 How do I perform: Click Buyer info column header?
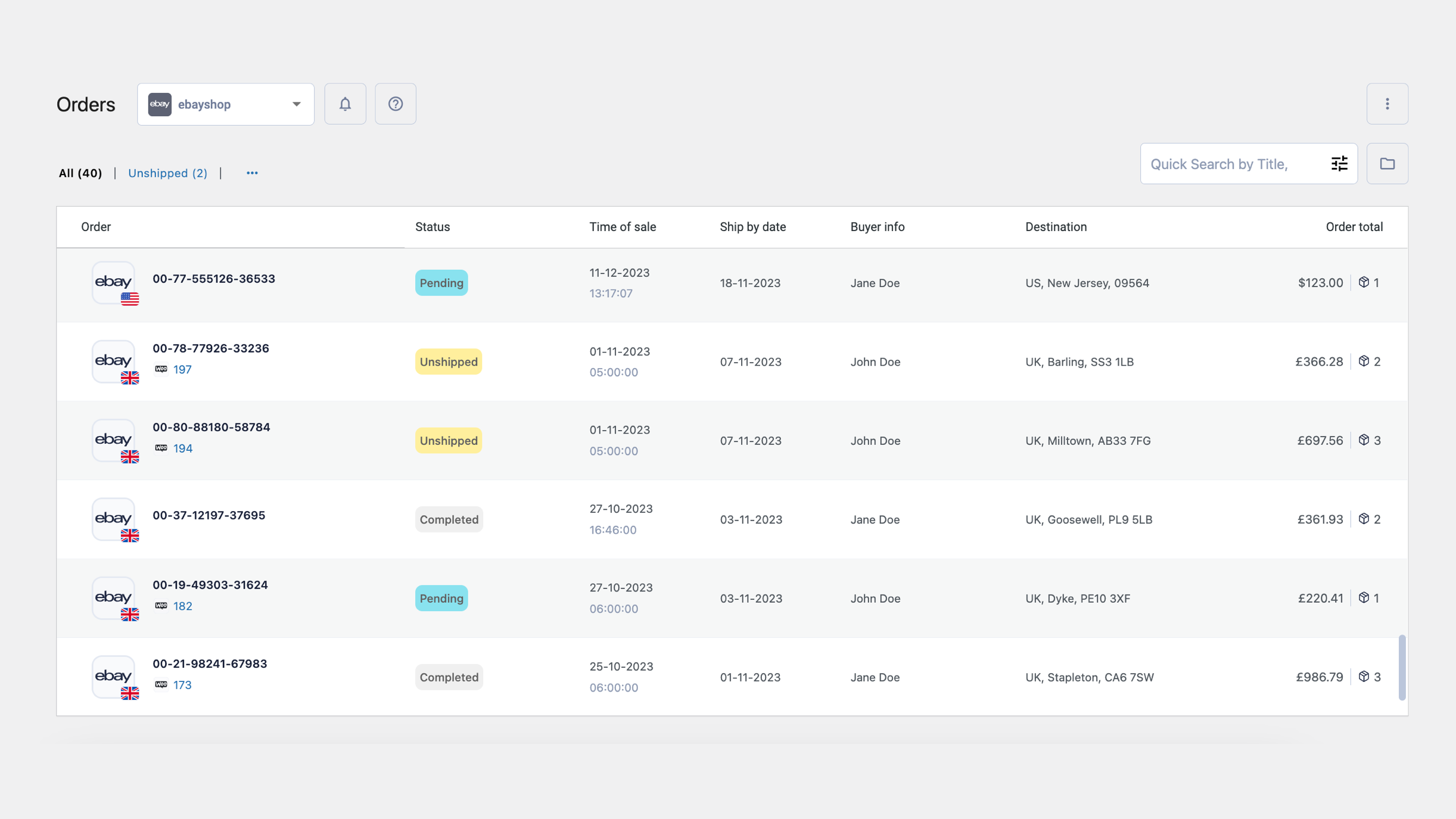877,227
